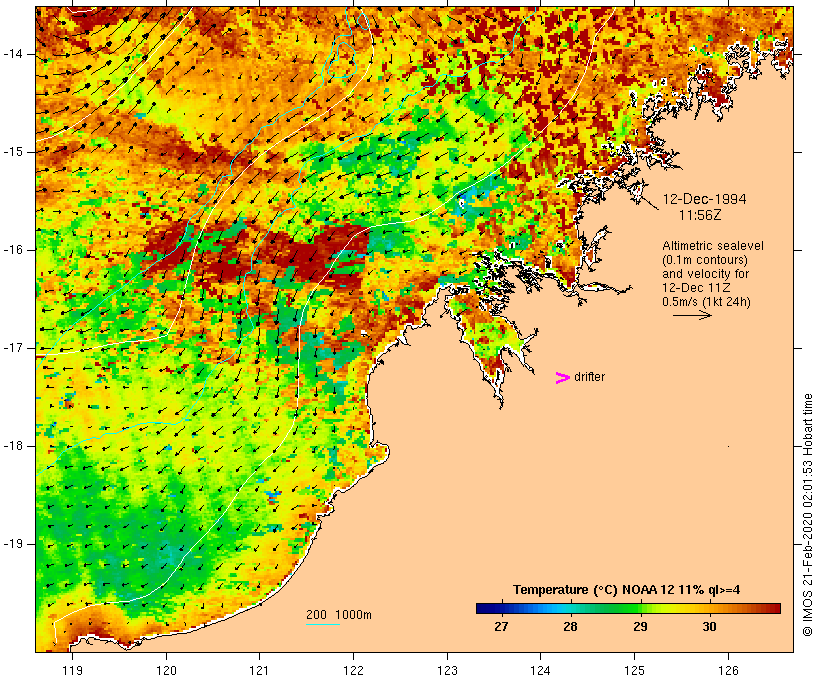Click the date label 12-Dec-1994
The image size is (820, 680).
pos(704,199)
